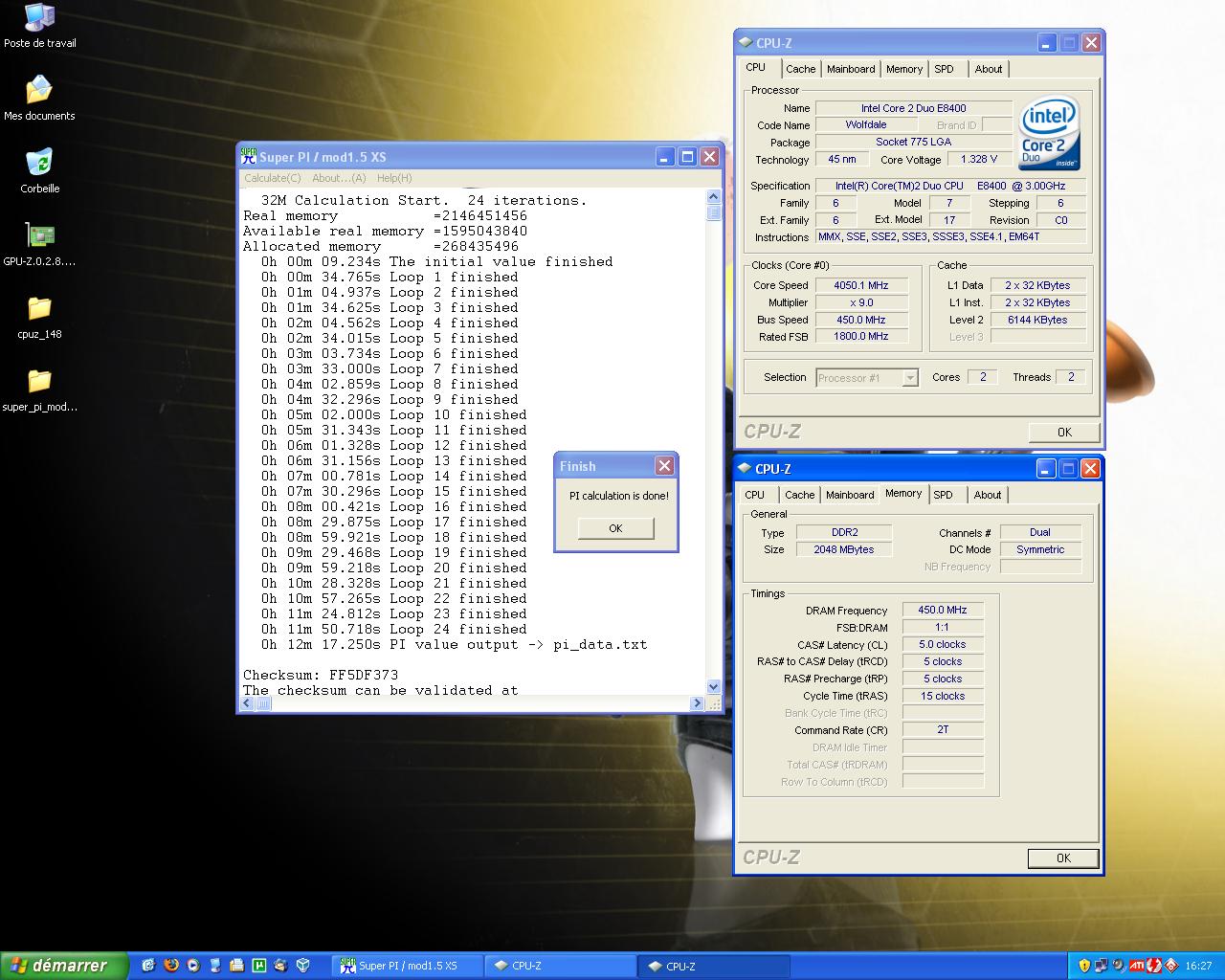This screenshot has height=980, width=1225.
Task: Click the security shield tray icon
Action: pos(1084,966)
